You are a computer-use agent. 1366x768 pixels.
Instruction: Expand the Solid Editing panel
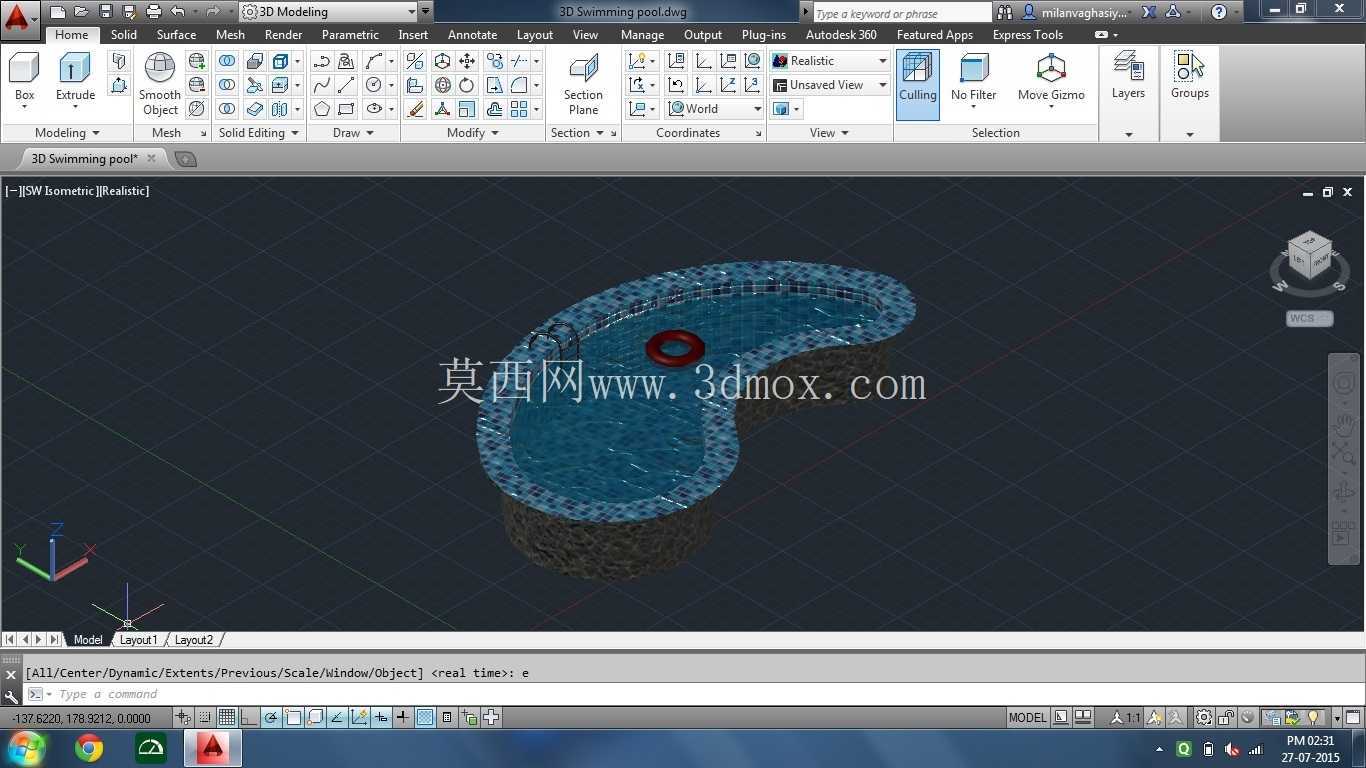tap(259, 133)
